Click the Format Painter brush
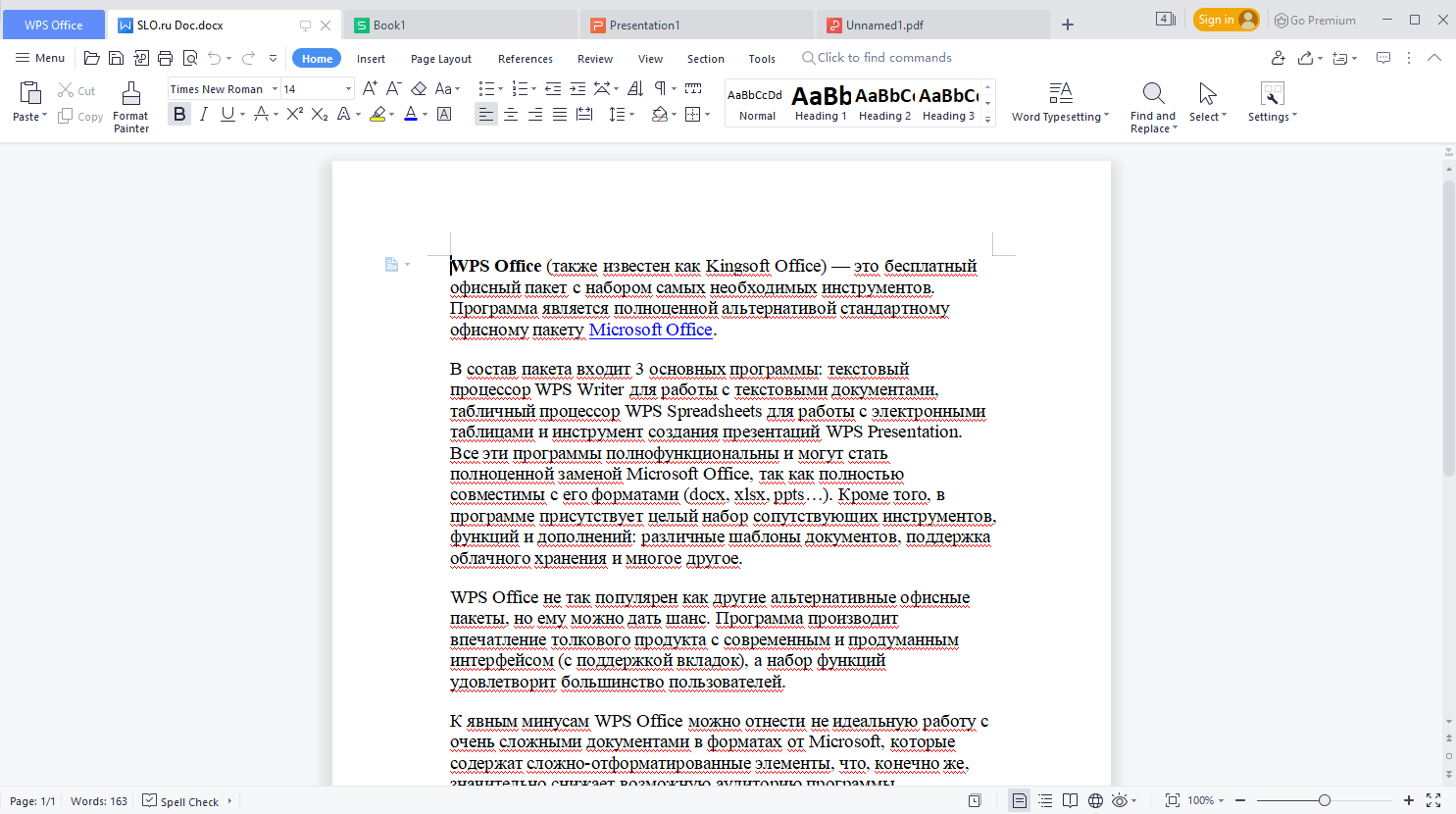 (131, 106)
